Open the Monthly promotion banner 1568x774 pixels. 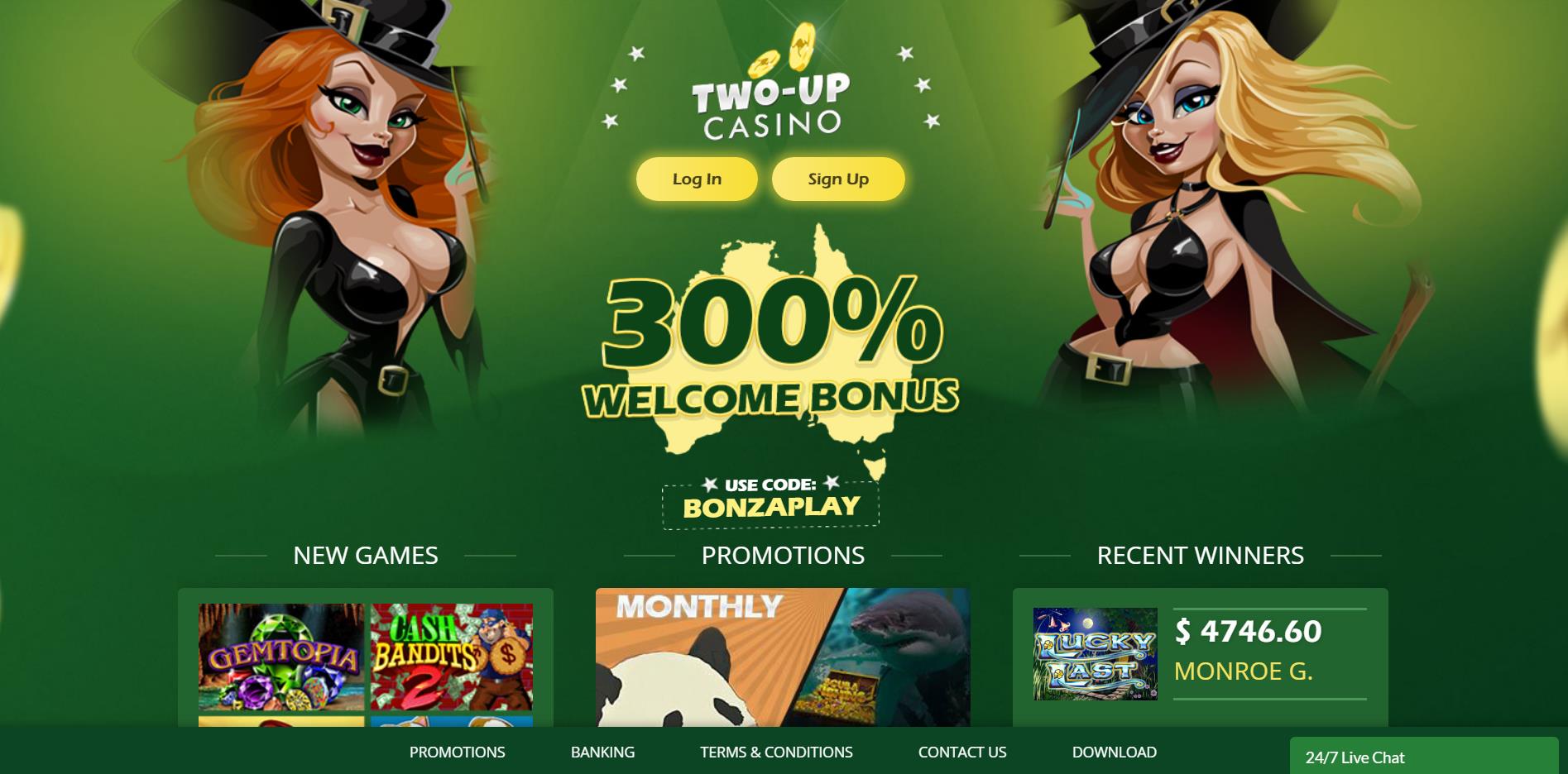(x=783, y=657)
